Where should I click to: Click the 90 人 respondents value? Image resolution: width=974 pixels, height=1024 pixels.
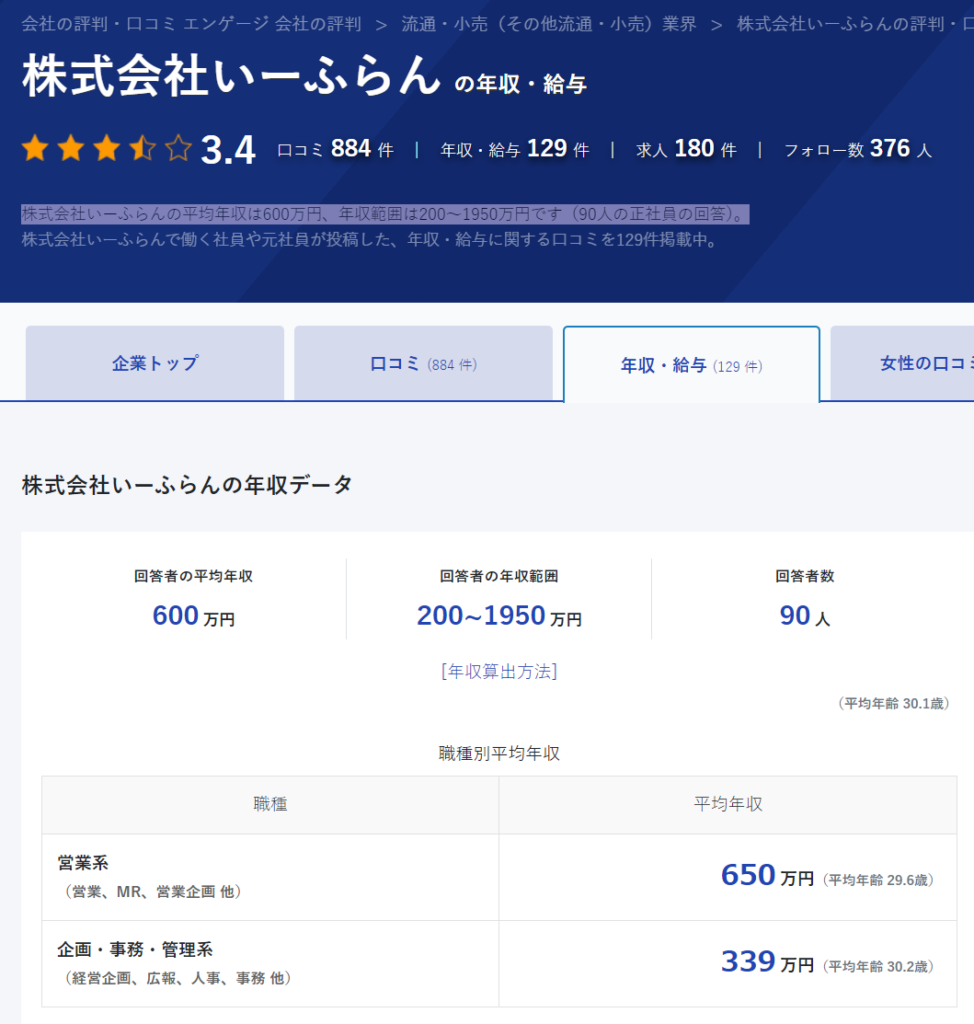(x=805, y=616)
